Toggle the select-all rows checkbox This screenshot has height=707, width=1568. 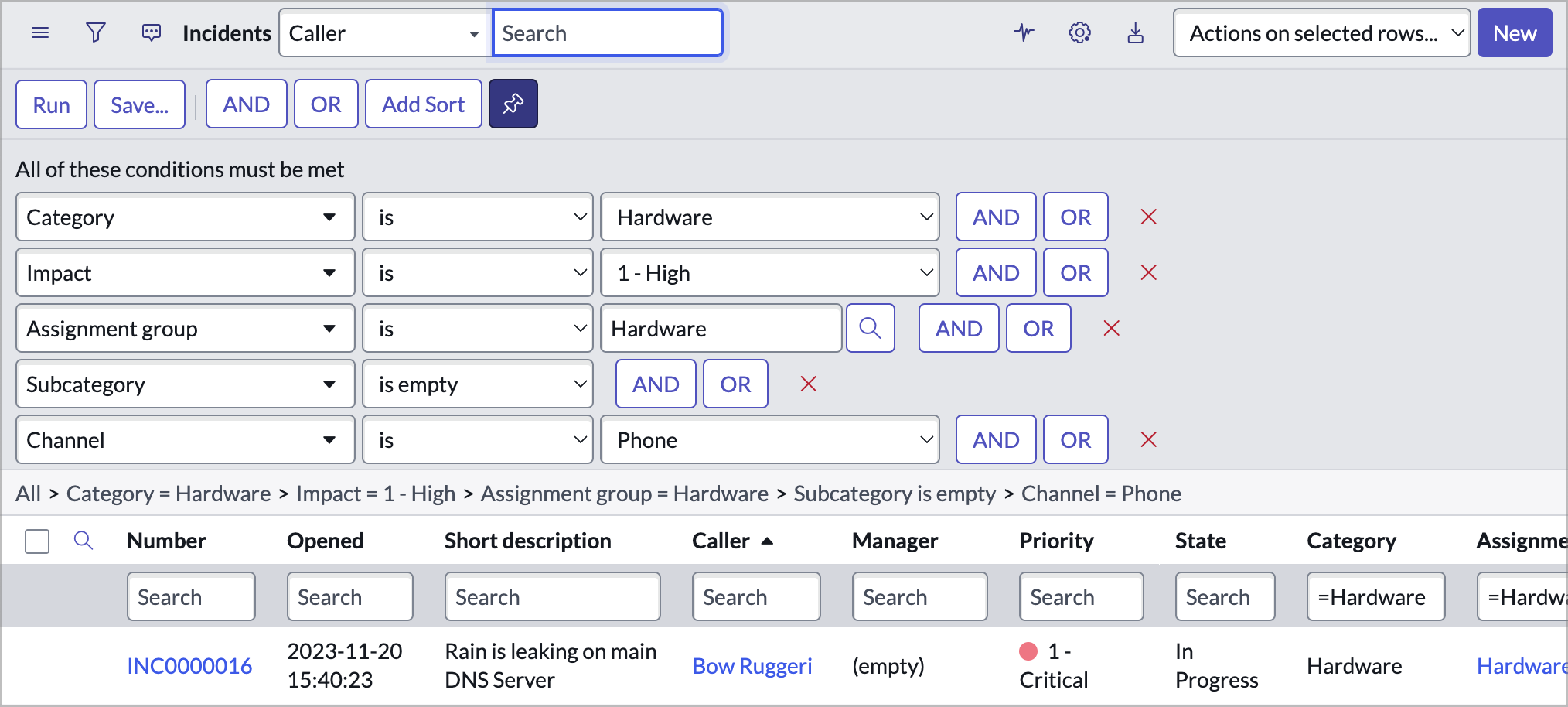click(x=36, y=541)
